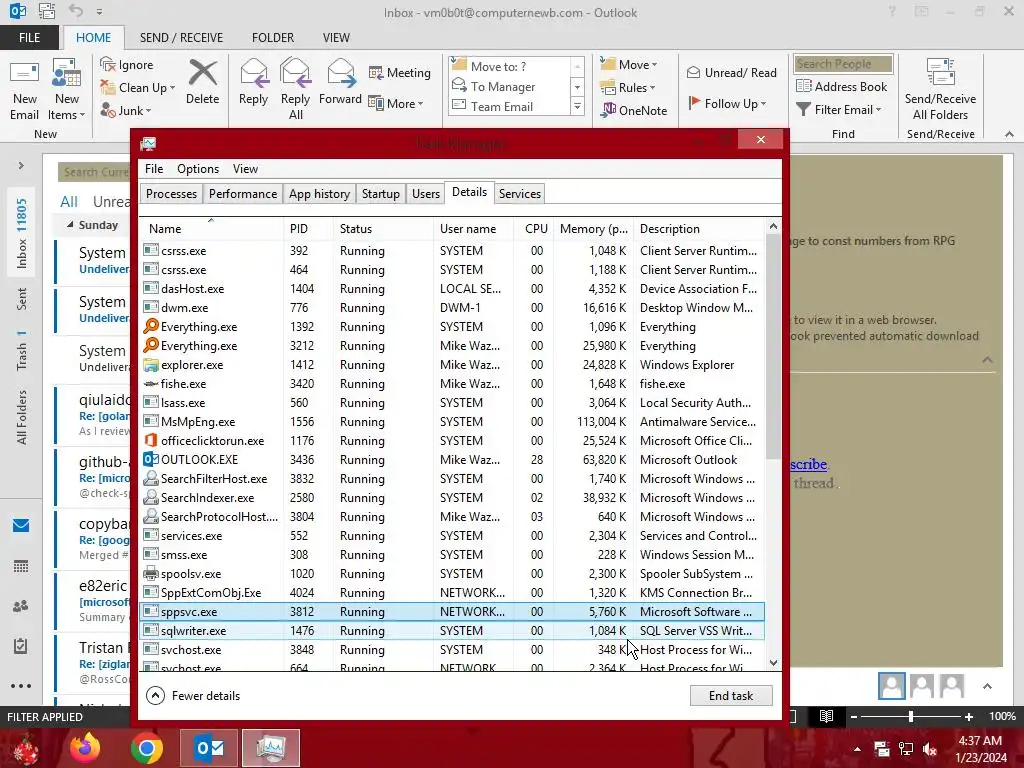Viewport: 1024px width, 768px height.
Task: Open the Junk dropdown
Action: pos(126,110)
